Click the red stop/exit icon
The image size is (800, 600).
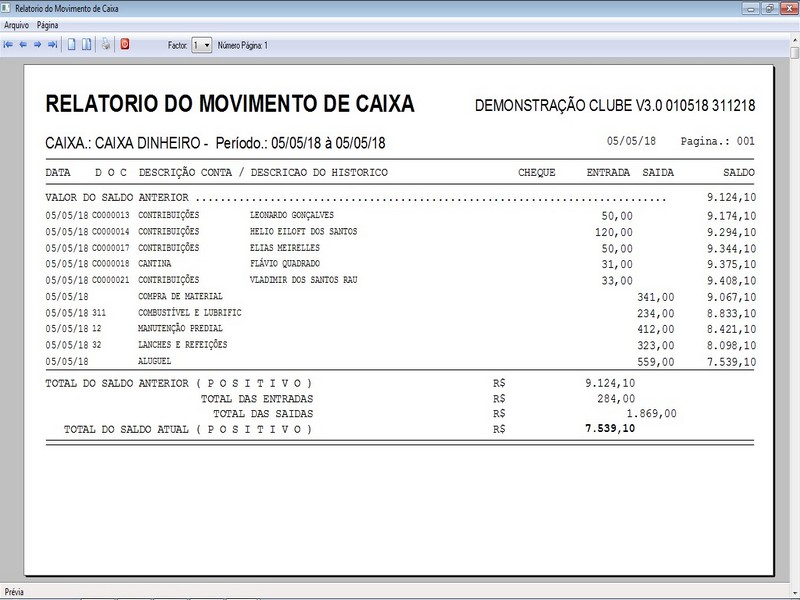(125, 44)
